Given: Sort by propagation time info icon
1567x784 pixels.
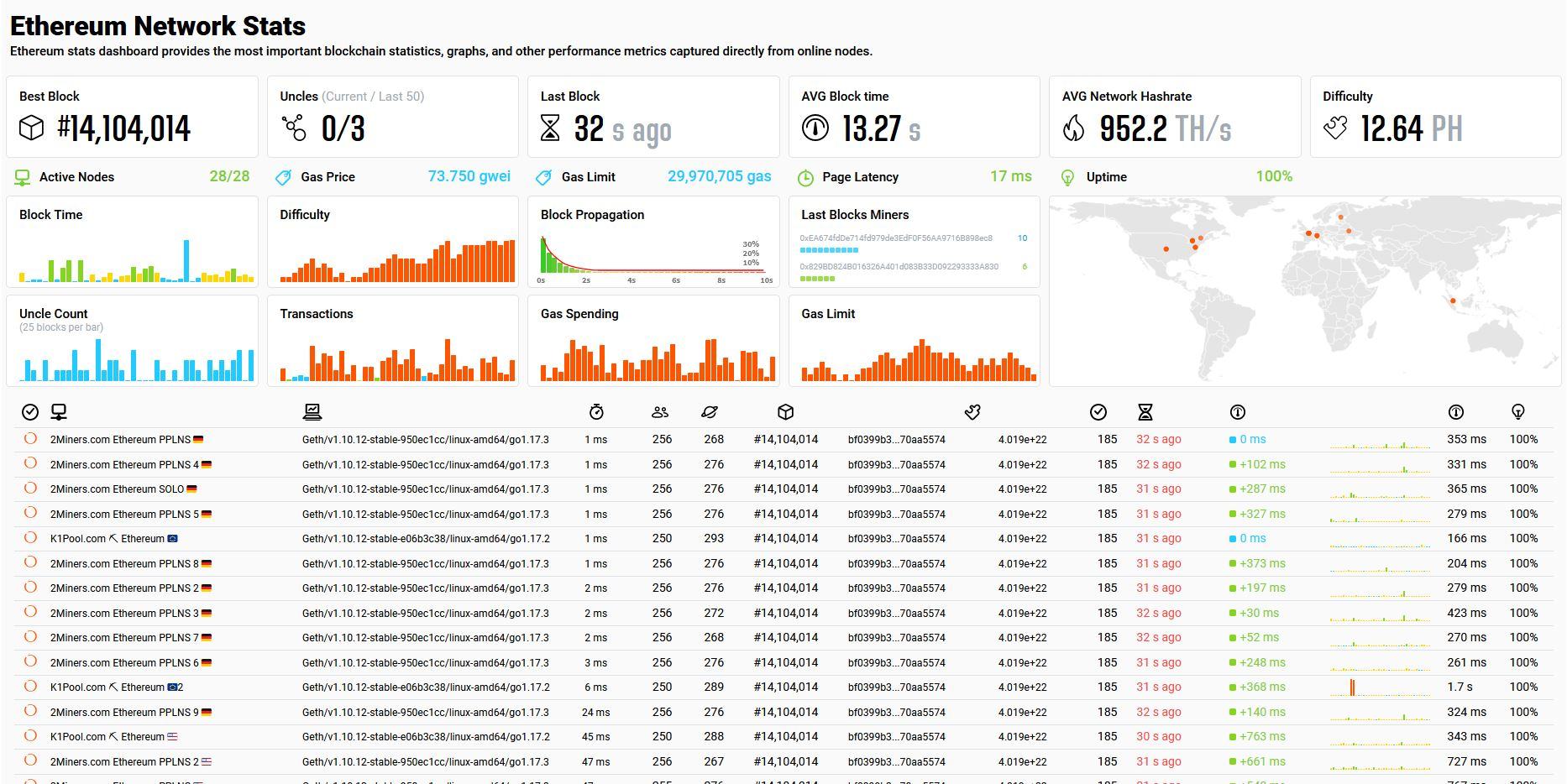Looking at the screenshot, I should 1238,412.
